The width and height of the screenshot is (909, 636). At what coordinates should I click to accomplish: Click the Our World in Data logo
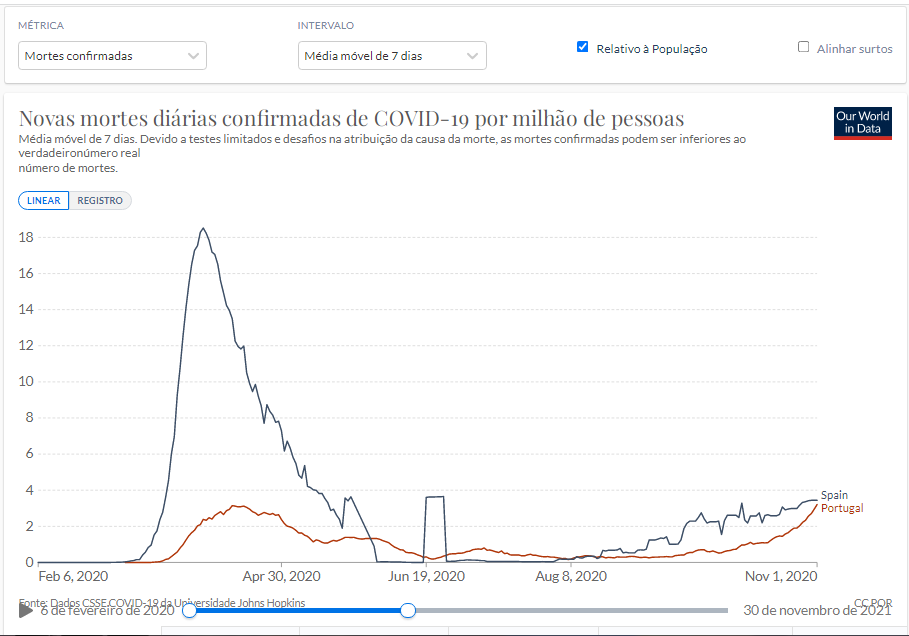pyautogui.click(x=862, y=123)
